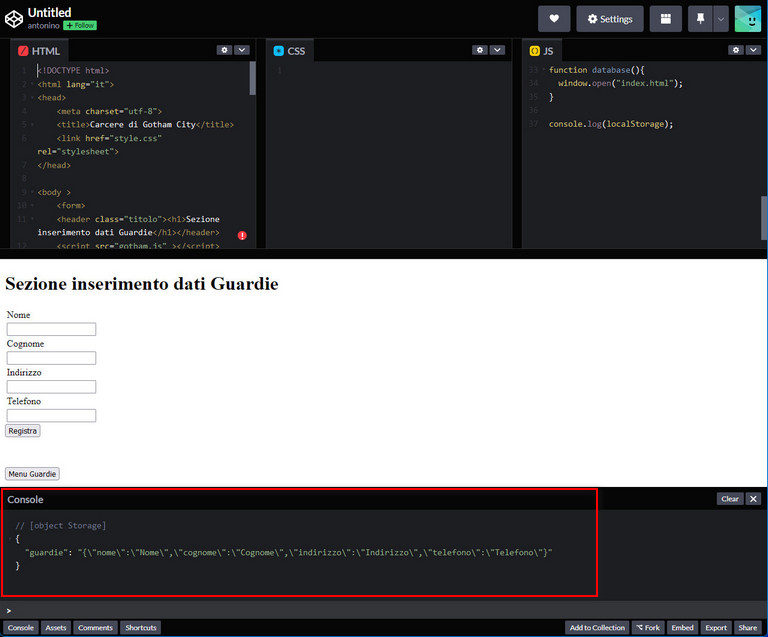Toggle the Console button in footer

pos(21,628)
